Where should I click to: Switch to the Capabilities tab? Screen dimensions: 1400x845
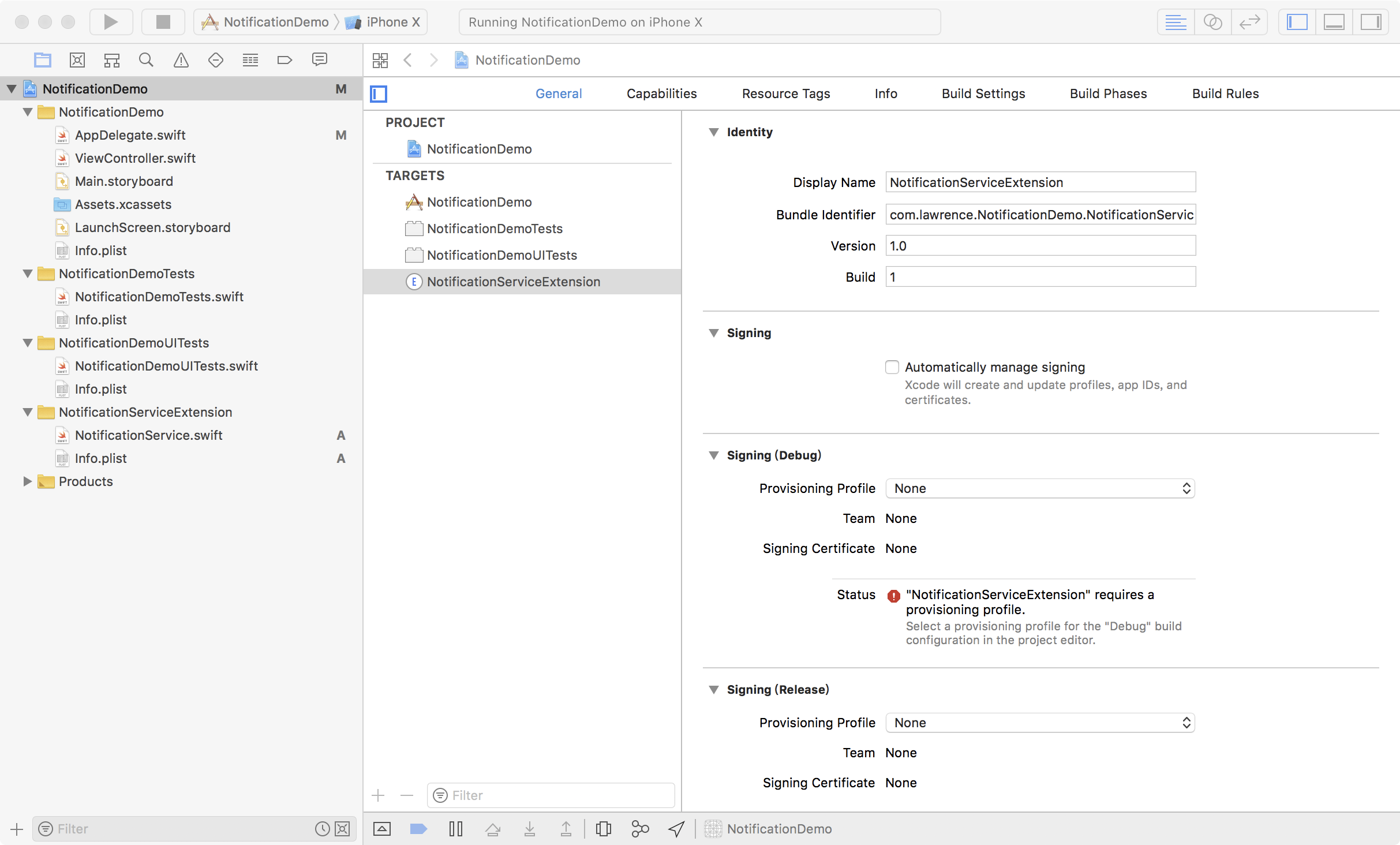[661, 94]
